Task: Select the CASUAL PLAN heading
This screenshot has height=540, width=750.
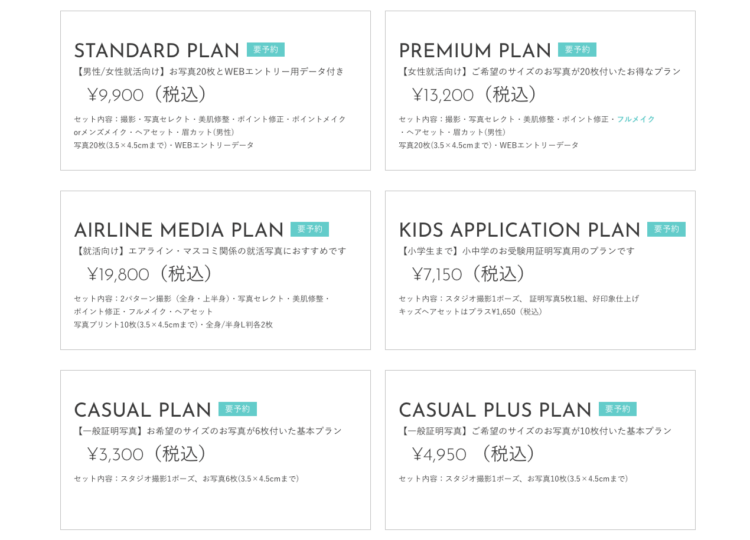Action: tap(143, 410)
